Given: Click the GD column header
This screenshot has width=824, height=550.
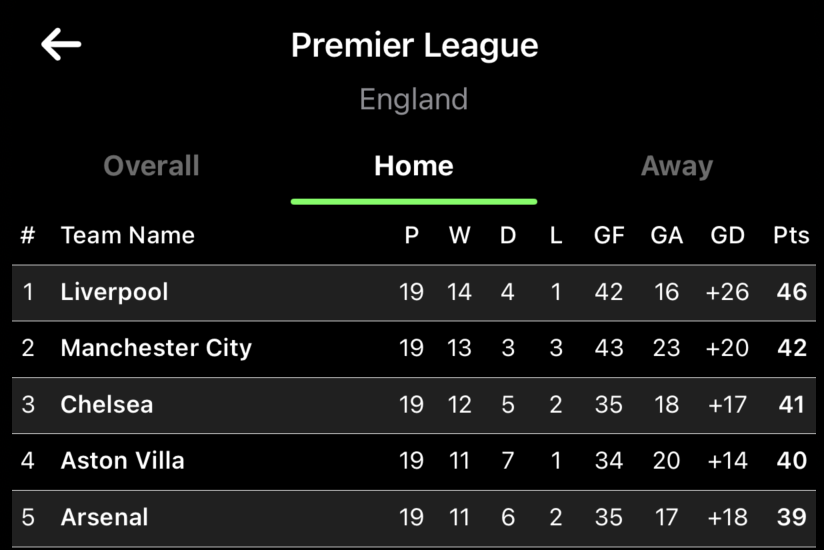Looking at the screenshot, I should point(727,236).
